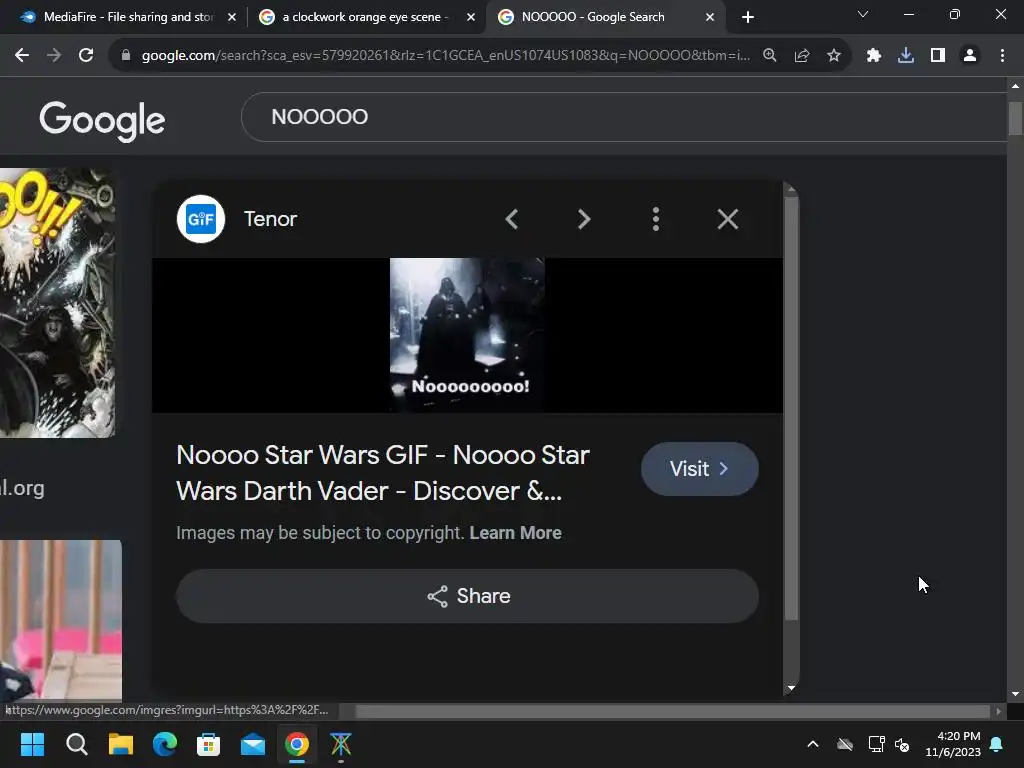Open the 4:20 PM clock and date

coord(953,744)
